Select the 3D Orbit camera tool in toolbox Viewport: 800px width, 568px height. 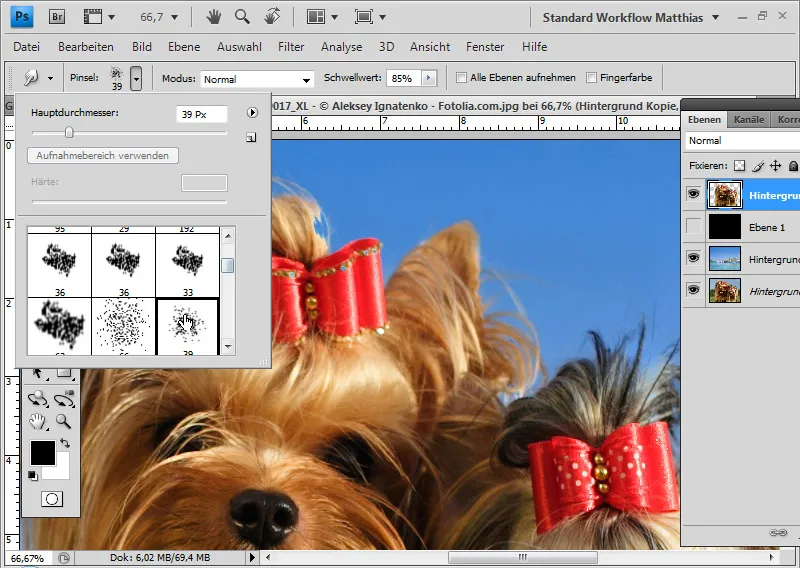coord(64,399)
